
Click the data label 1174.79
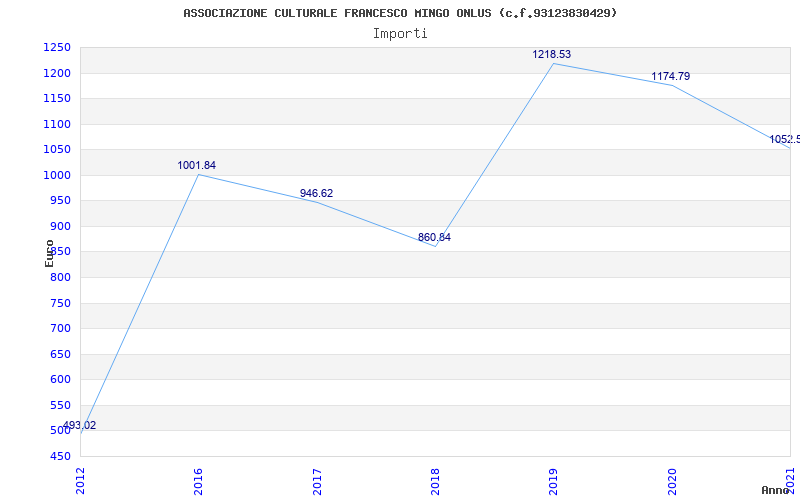point(670,76)
